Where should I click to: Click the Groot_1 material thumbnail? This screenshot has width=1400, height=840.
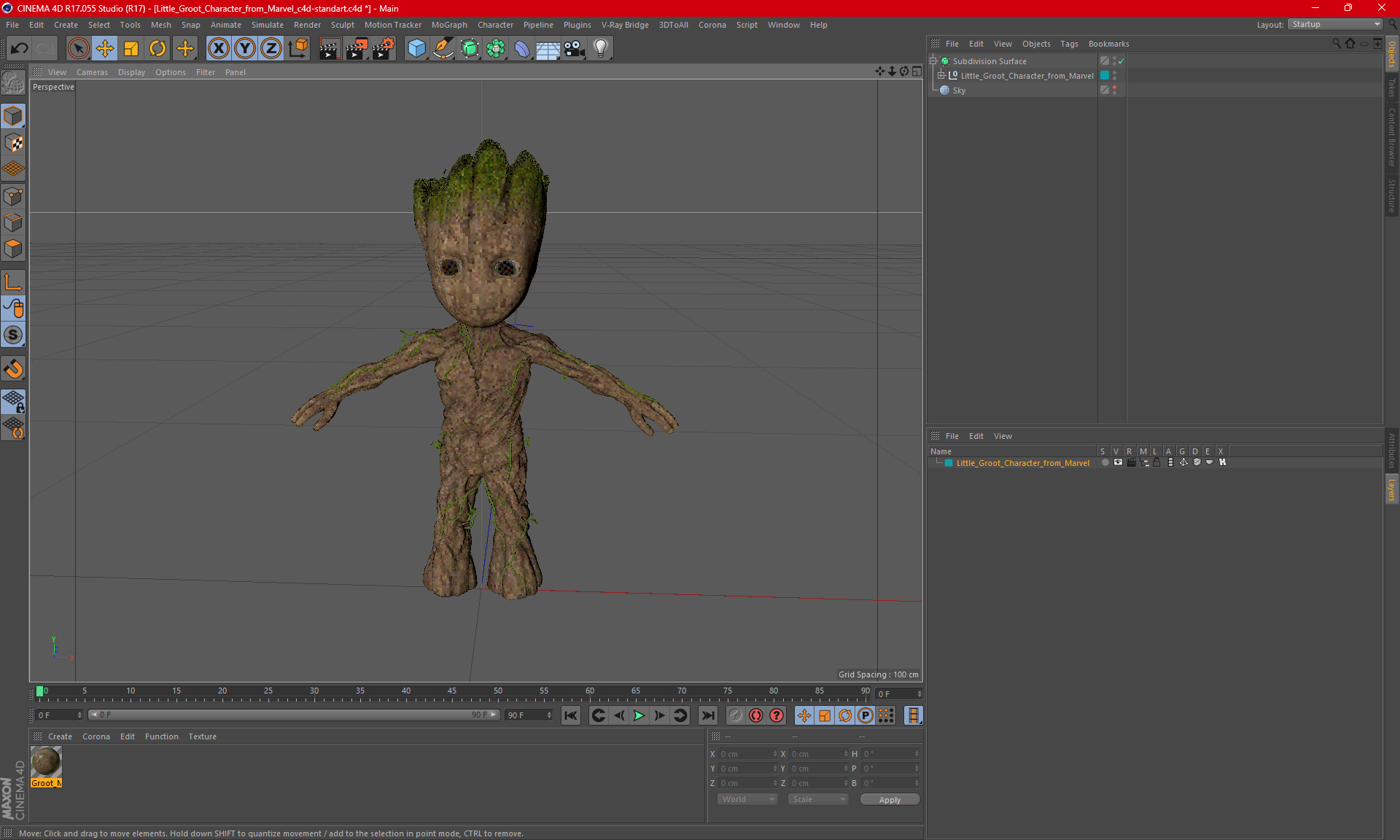tap(47, 762)
